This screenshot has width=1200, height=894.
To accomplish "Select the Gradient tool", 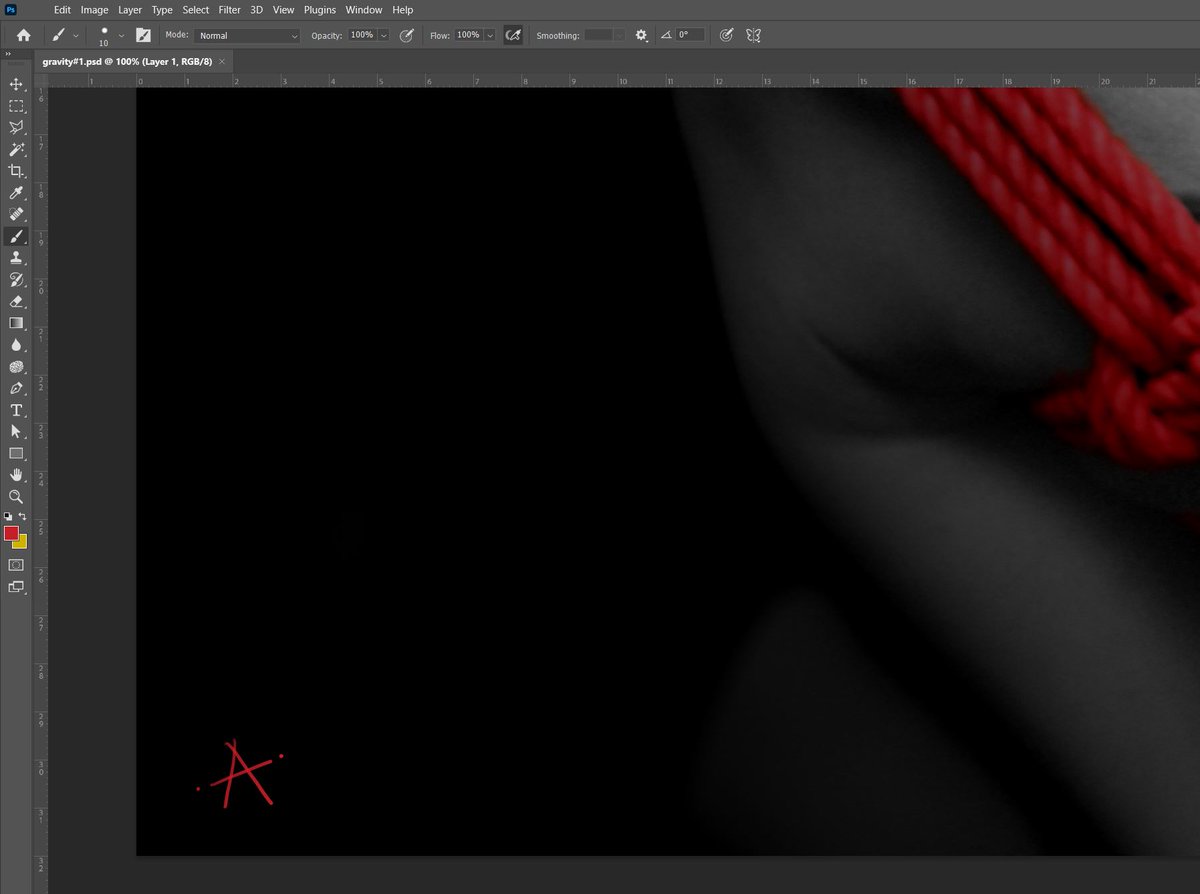I will pos(16,323).
